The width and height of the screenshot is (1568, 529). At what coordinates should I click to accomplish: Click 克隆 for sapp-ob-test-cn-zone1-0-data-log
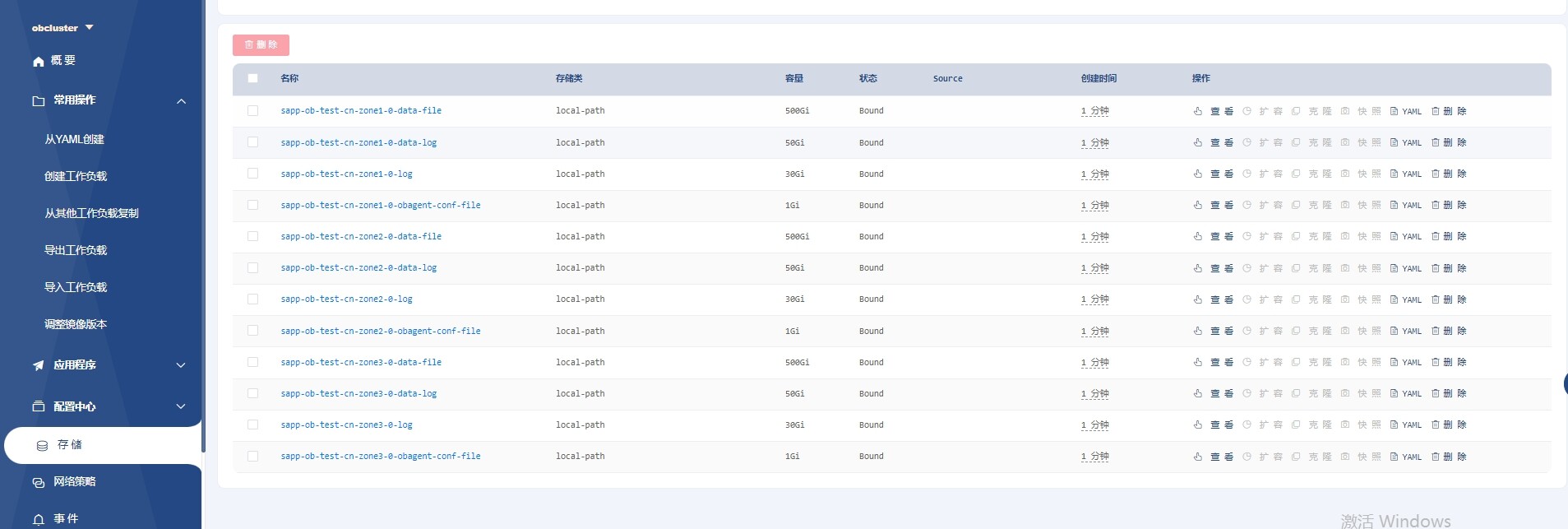(x=1311, y=142)
